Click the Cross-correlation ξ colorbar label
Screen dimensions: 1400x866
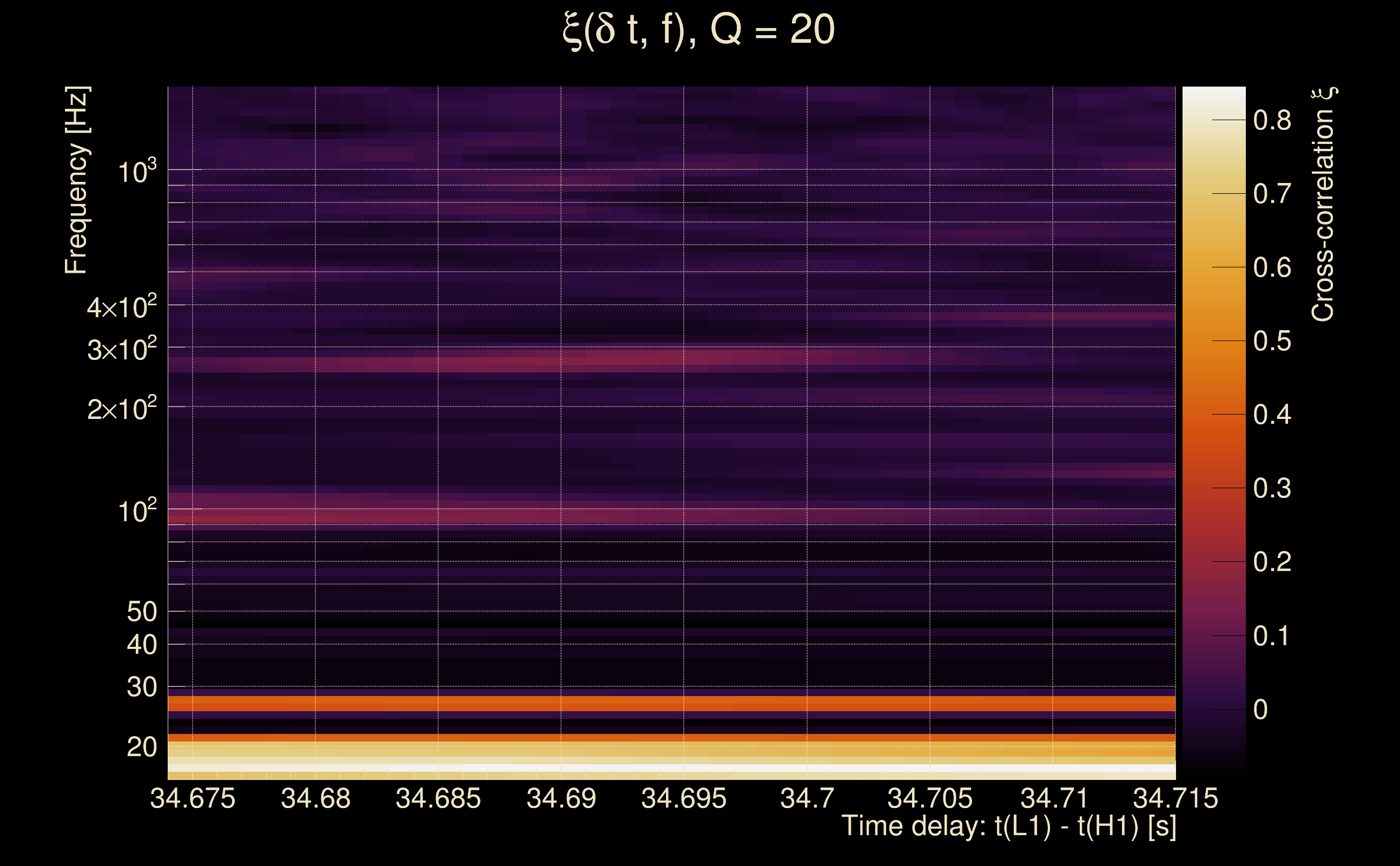coord(1323,204)
